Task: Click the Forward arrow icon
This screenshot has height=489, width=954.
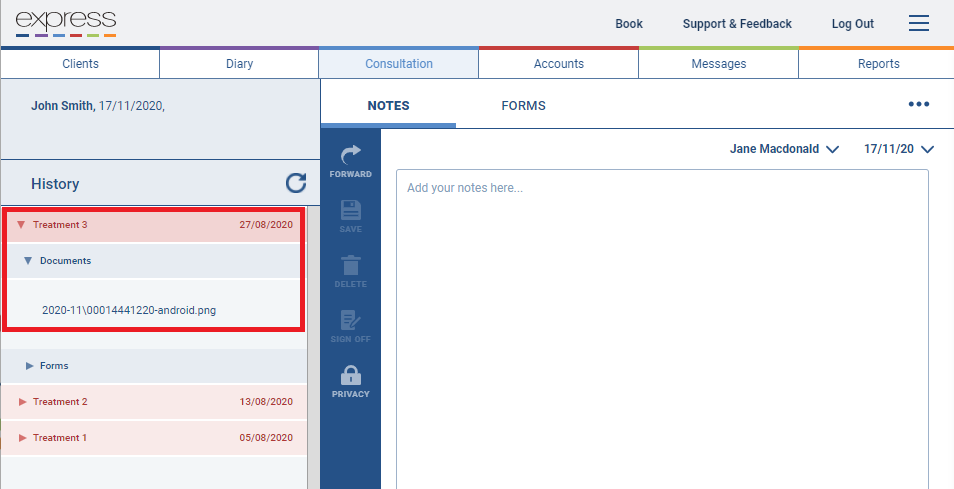Action: pos(351,156)
